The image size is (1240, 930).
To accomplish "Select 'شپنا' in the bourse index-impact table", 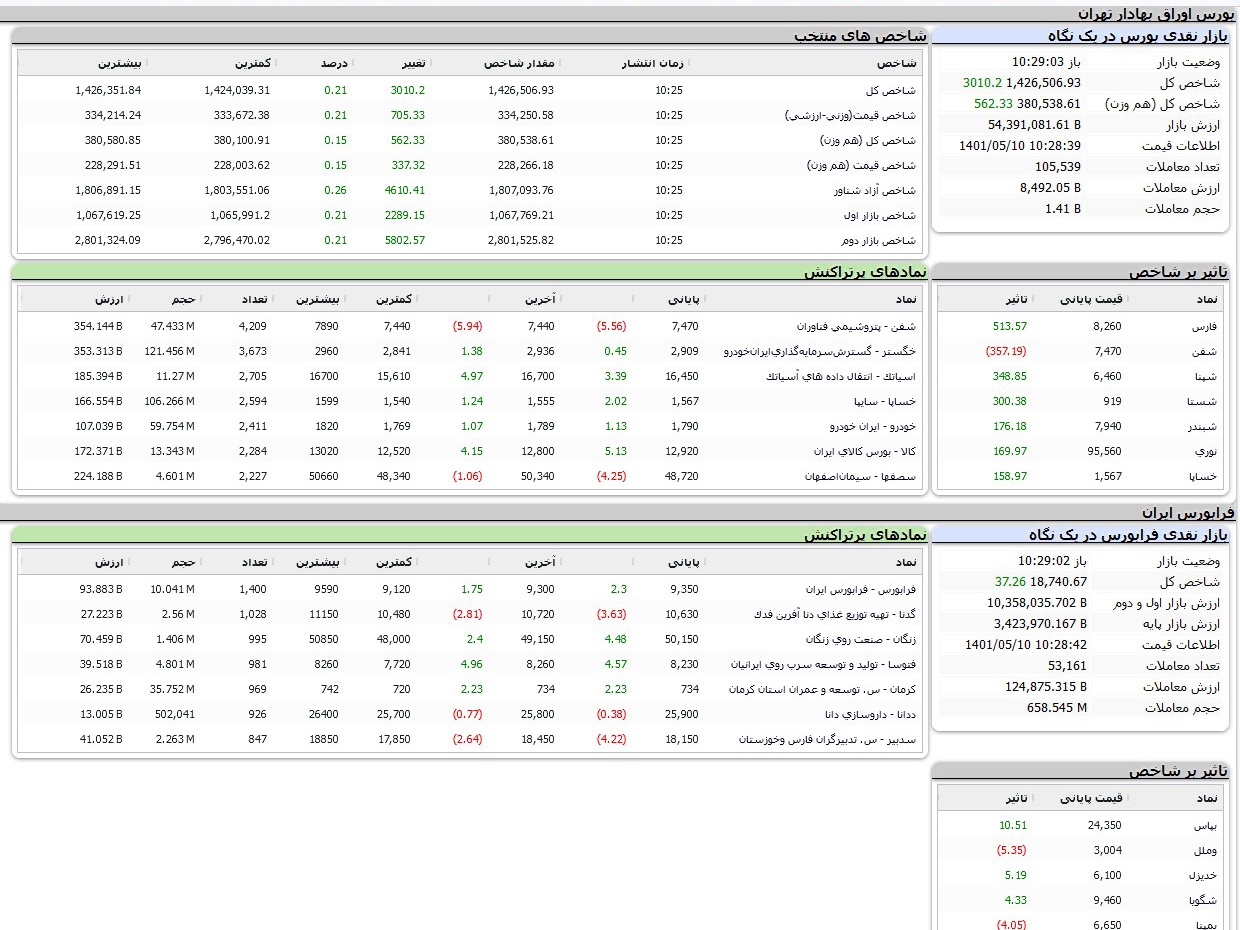I will (1206, 376).
